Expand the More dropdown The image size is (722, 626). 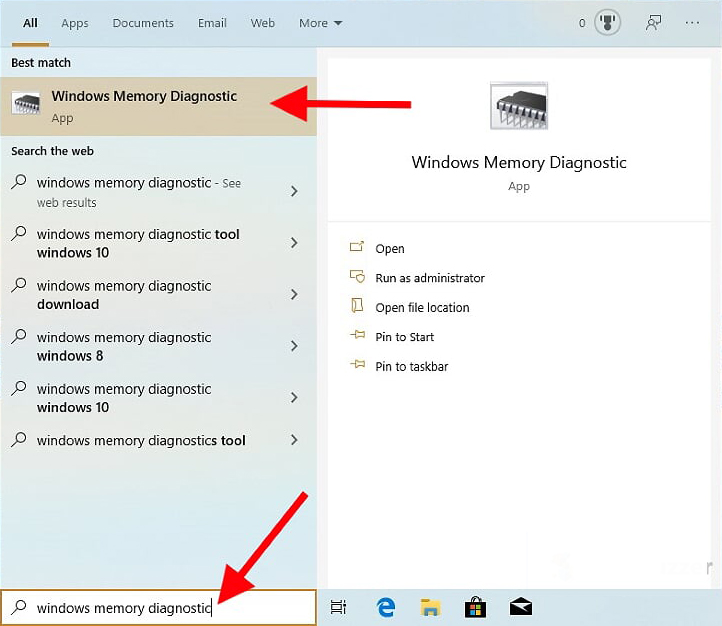point(320,23)
